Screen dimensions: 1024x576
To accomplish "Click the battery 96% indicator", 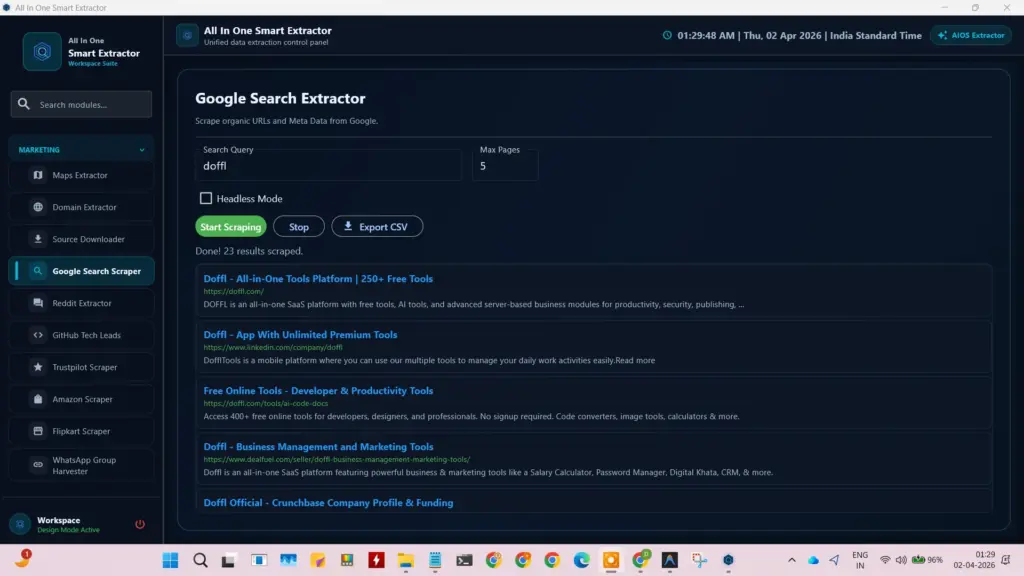I will tap(927, 560).
